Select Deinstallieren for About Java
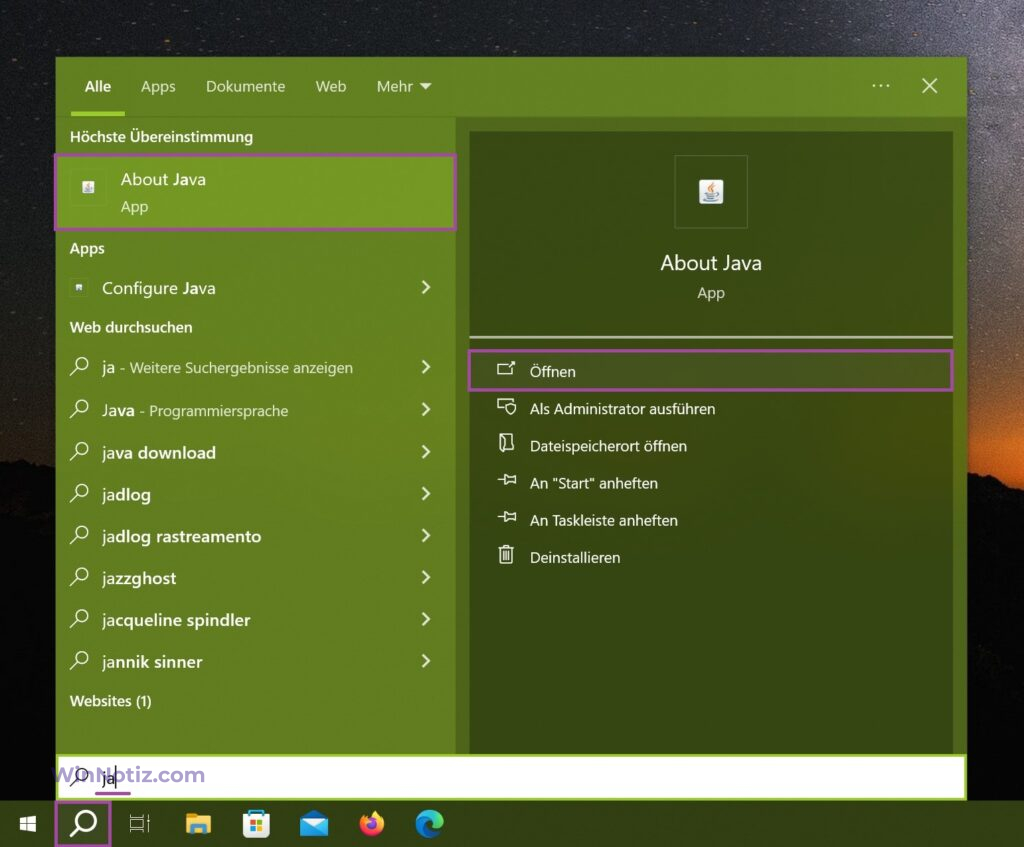Image resolution: width=1024 pixels, height=847 pixels. coord(574,558)
